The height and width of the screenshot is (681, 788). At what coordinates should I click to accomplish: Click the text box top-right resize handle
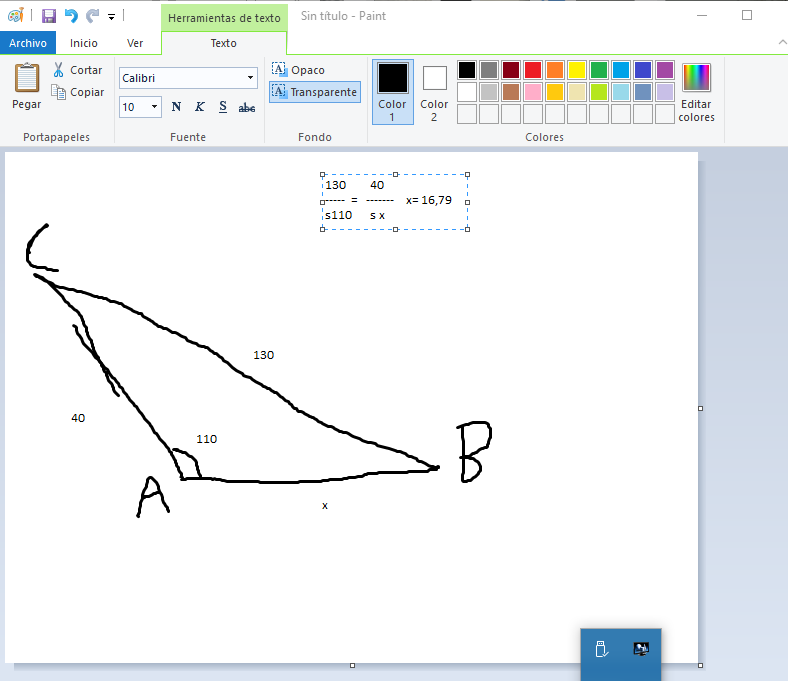(x=467, y=175)
